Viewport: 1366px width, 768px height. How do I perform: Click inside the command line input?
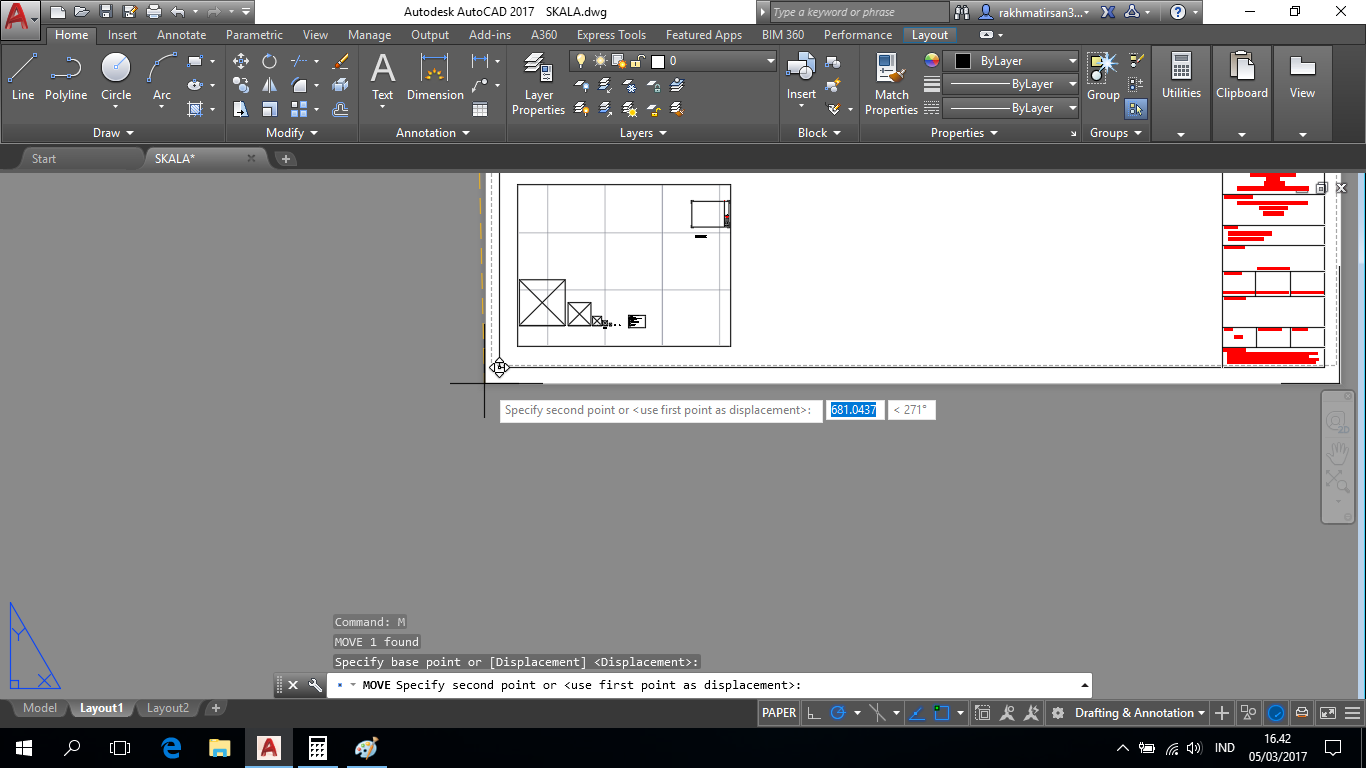point(700,685)
